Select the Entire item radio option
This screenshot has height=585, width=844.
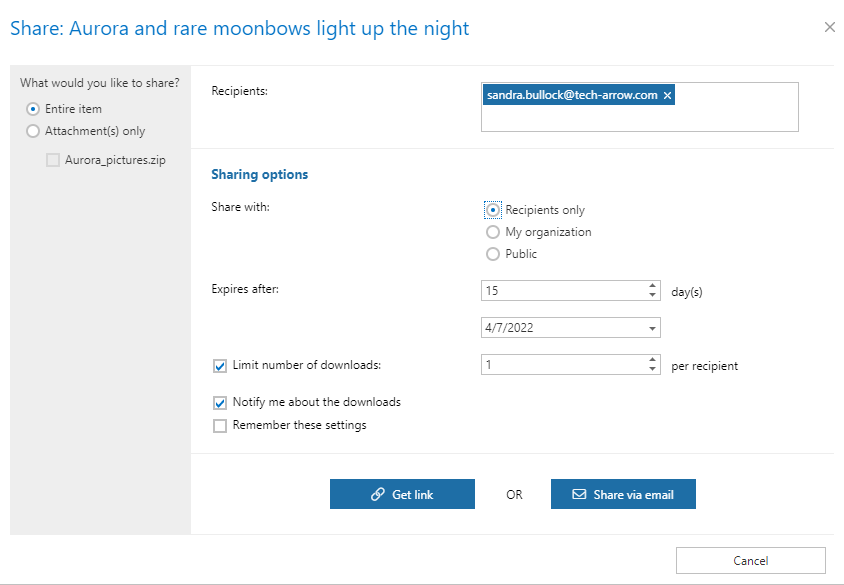[34, 109]
